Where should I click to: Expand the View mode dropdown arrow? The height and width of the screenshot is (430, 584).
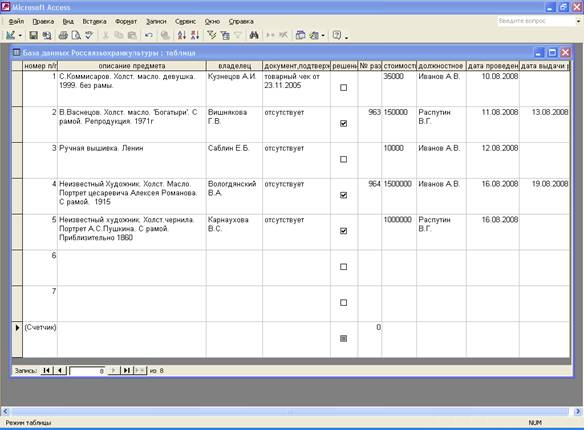point(20,36)
